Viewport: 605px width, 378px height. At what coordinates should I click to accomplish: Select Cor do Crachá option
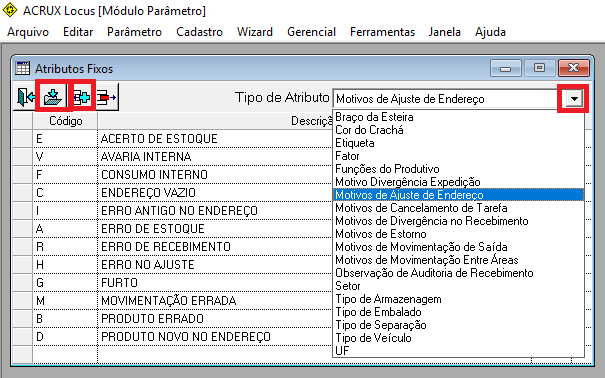coord(458,130)
